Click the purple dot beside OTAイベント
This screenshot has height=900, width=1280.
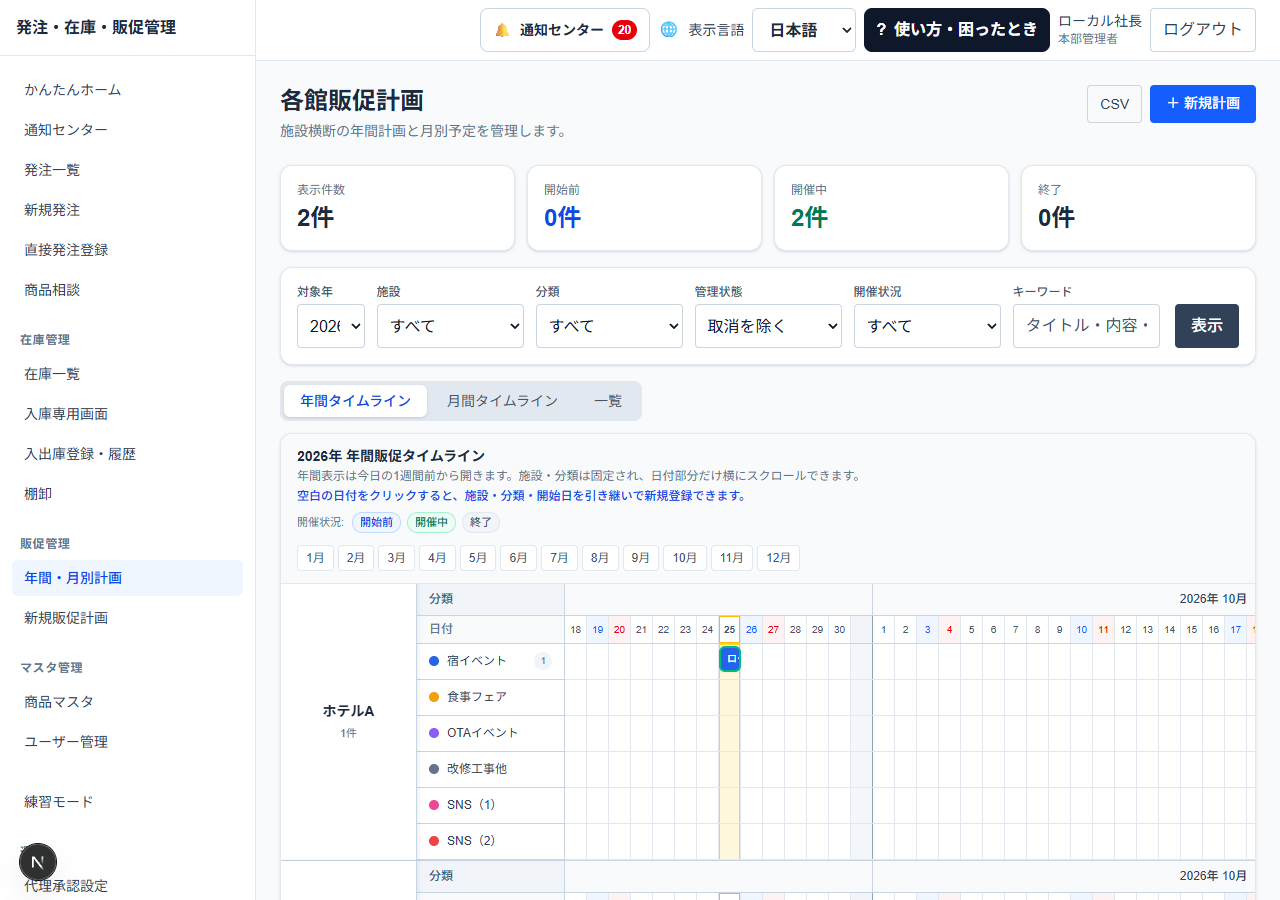point(434,733)
